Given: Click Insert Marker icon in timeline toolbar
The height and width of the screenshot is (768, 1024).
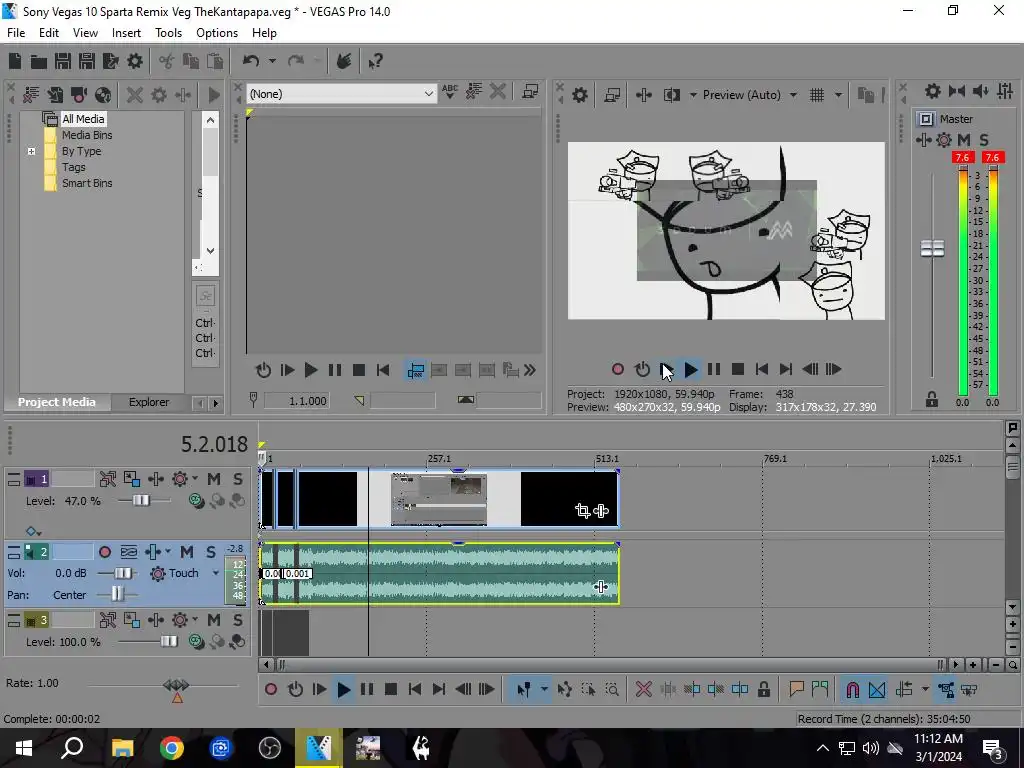Looking at the screenshot, I should click(x=796, y=689).
